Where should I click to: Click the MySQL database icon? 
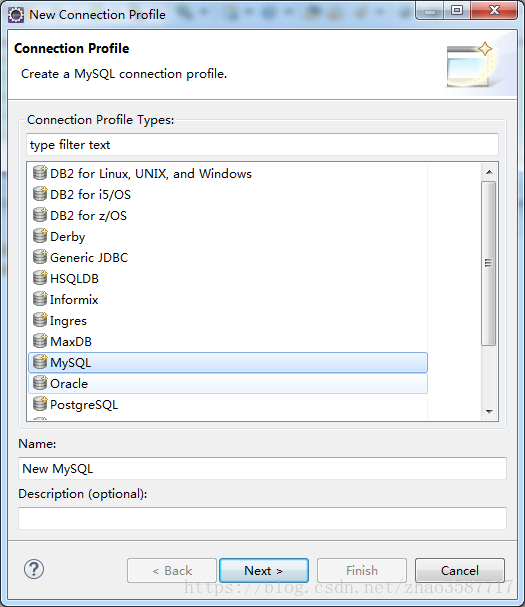tap(40, 362)
